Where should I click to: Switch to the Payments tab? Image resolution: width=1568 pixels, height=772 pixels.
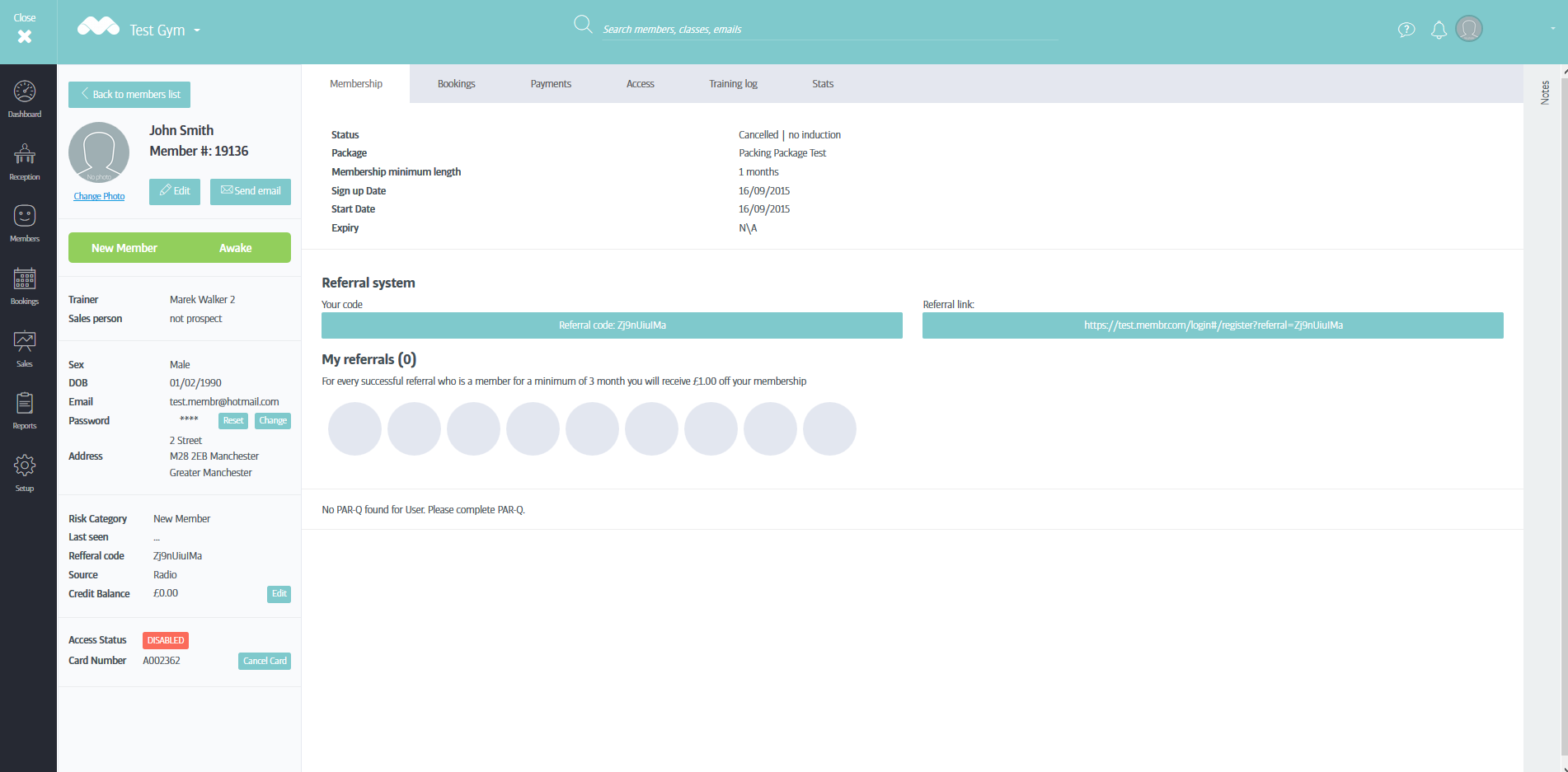pos(551,84)
